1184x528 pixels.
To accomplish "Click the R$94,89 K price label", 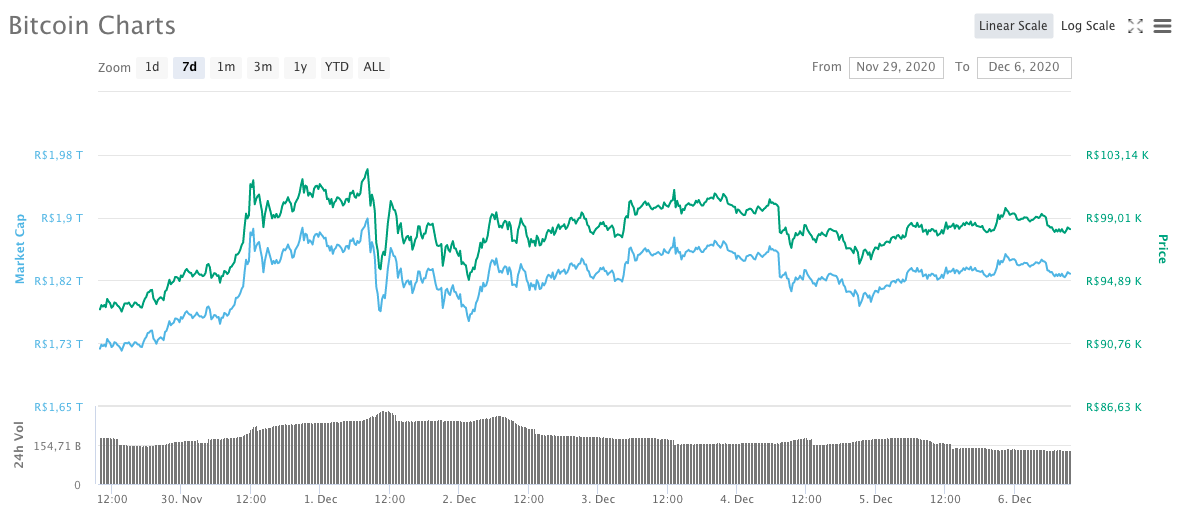I will point(1114,281).
